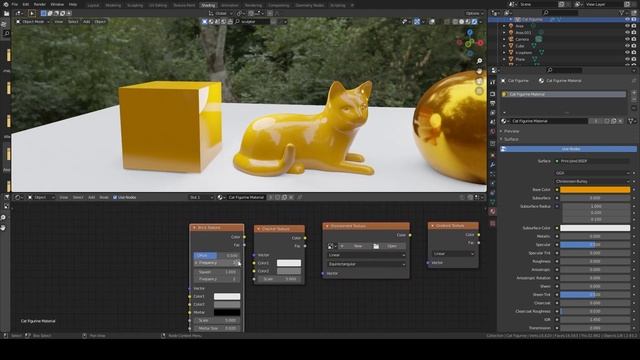This screenshot has width=640, height=360.
Task: Click Cube mesh icon in outliner
Action: (511, 46)
